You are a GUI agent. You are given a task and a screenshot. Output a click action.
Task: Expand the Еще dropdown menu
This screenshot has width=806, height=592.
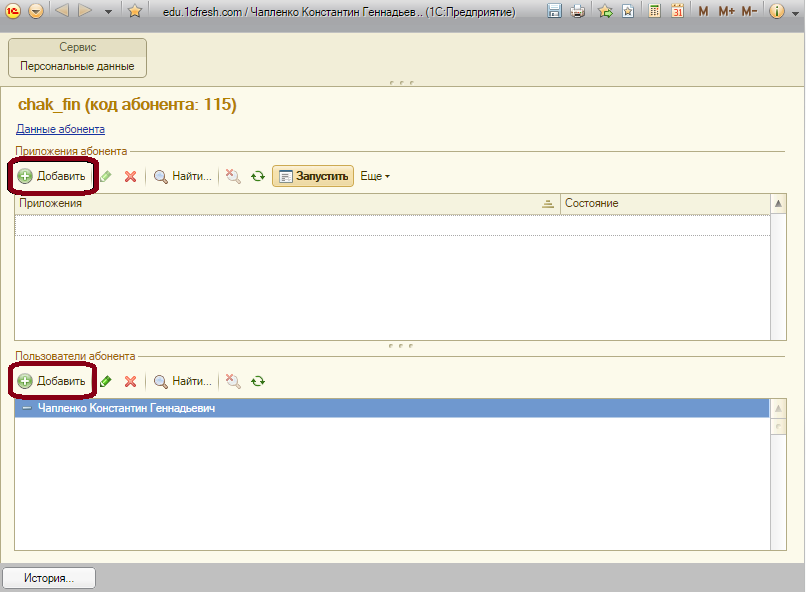point(375,176)
